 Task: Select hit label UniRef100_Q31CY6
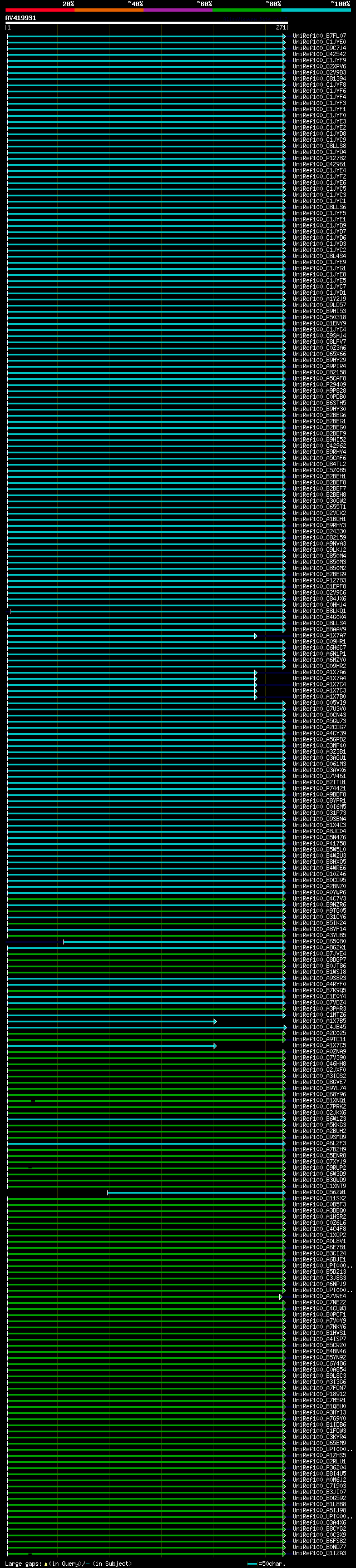[319, 917]
